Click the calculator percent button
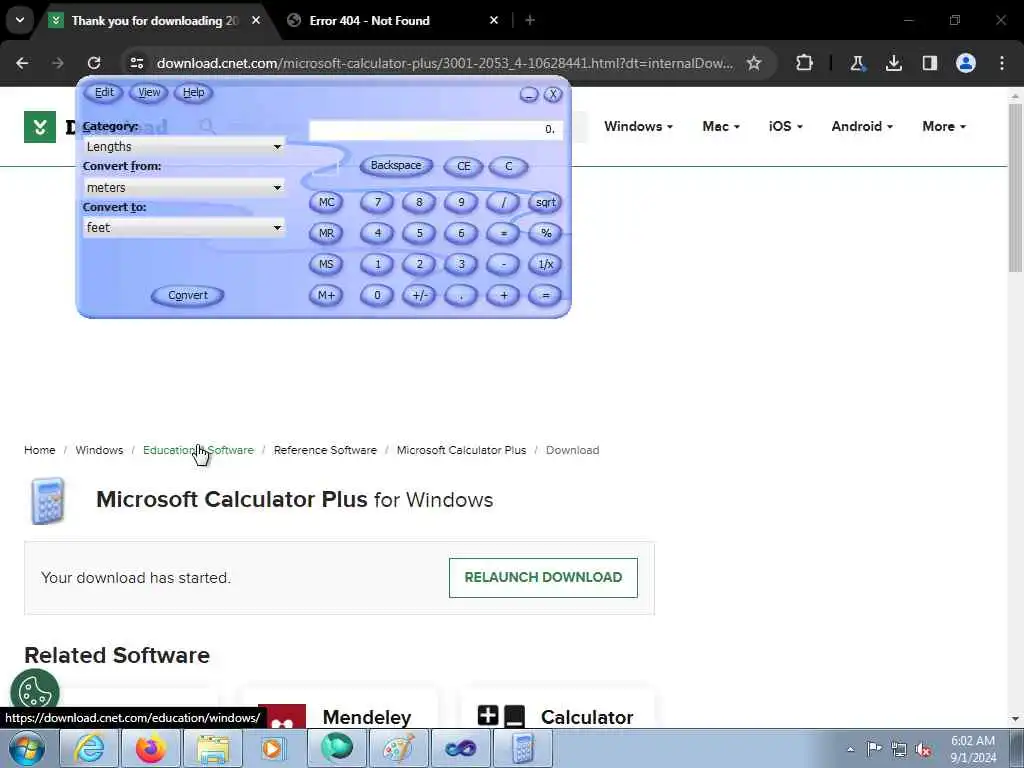This screenshot has width=1024, height=768. coord(545,233)
